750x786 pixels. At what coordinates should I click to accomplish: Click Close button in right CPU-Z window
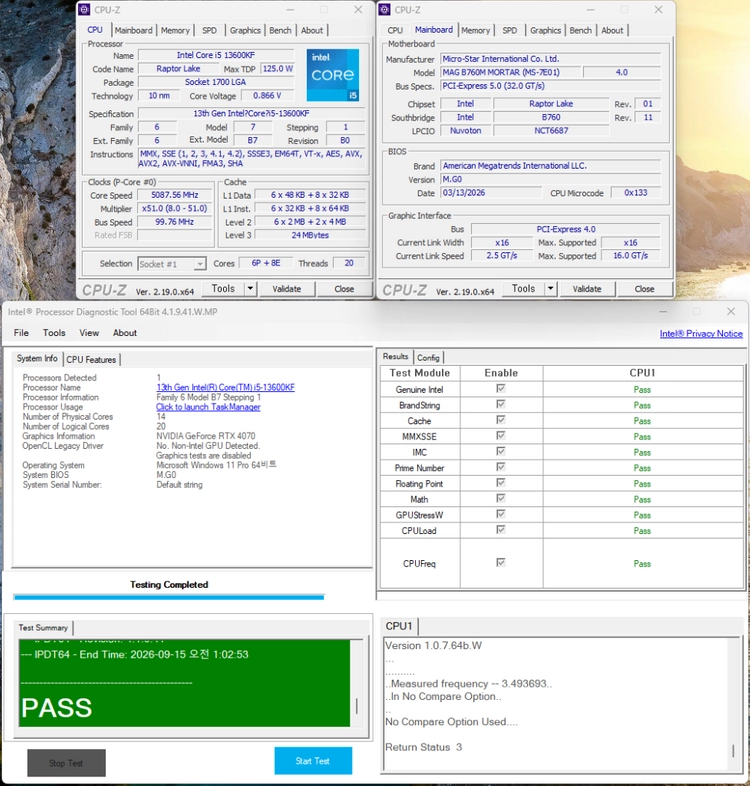point(645,289)
